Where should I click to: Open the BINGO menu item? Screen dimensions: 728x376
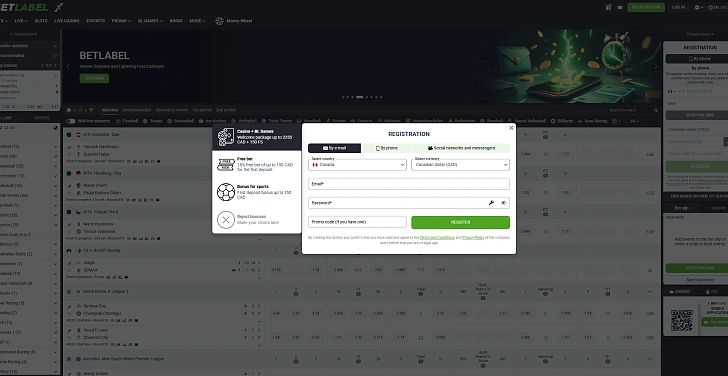pyautogui.click(x=176, y=21)
